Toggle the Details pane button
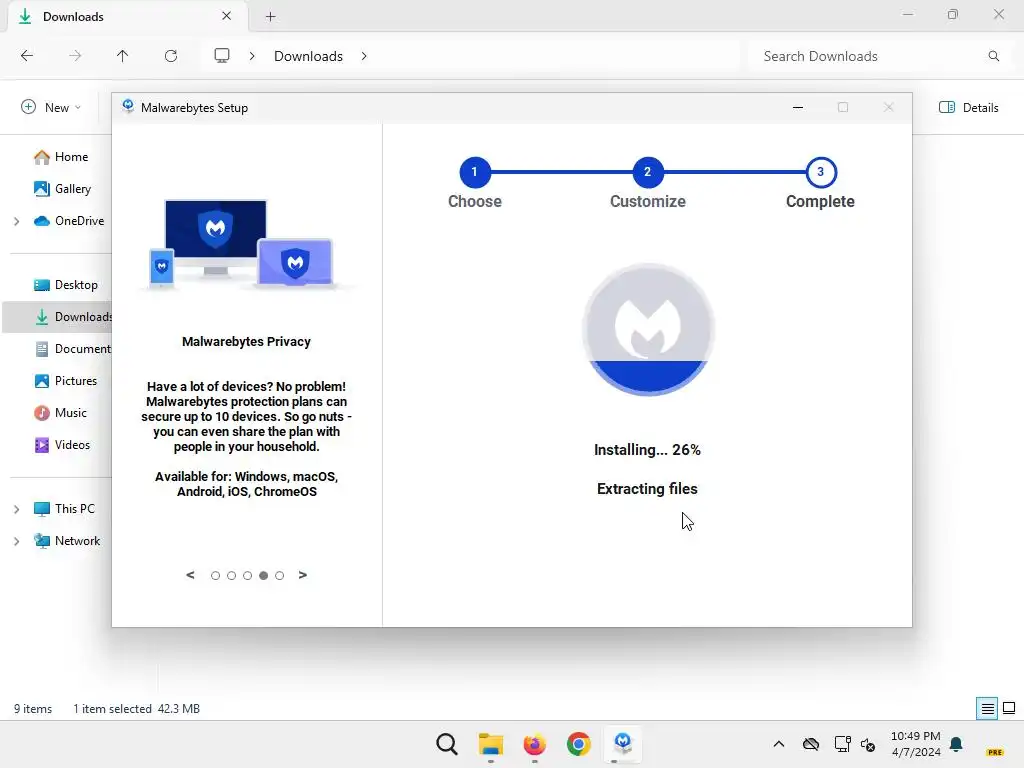This screenshot has height=768, width=1024. [968, 107]
